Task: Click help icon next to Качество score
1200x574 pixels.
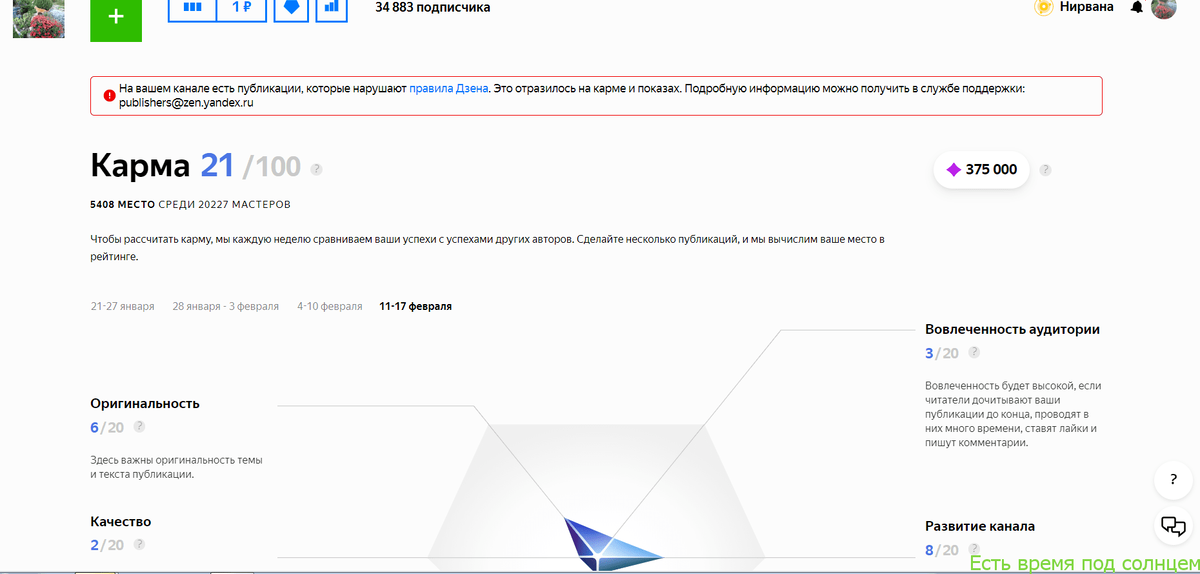Action: coord(139,545)
